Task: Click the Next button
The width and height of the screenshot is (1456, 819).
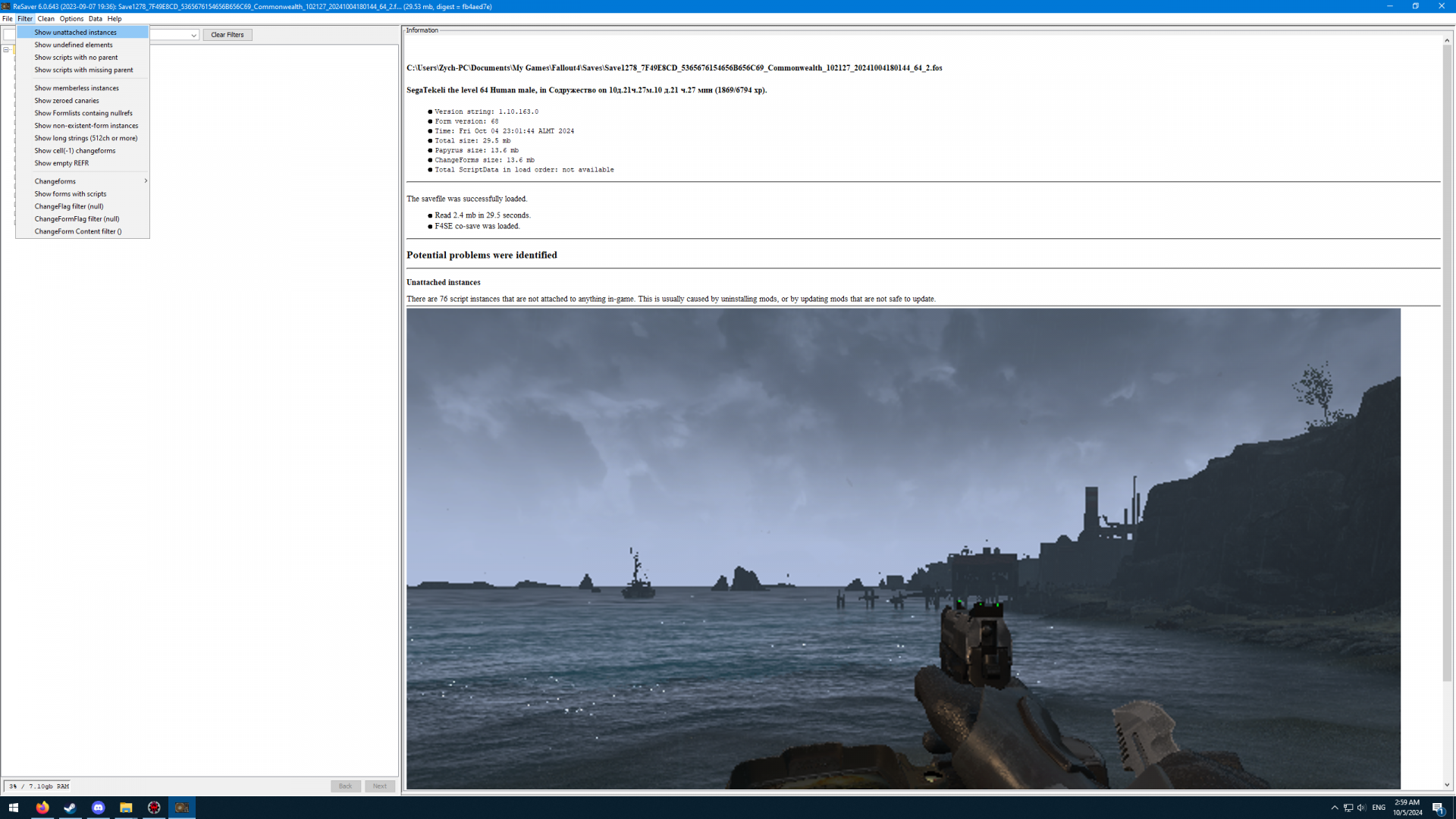Action: 379,786
